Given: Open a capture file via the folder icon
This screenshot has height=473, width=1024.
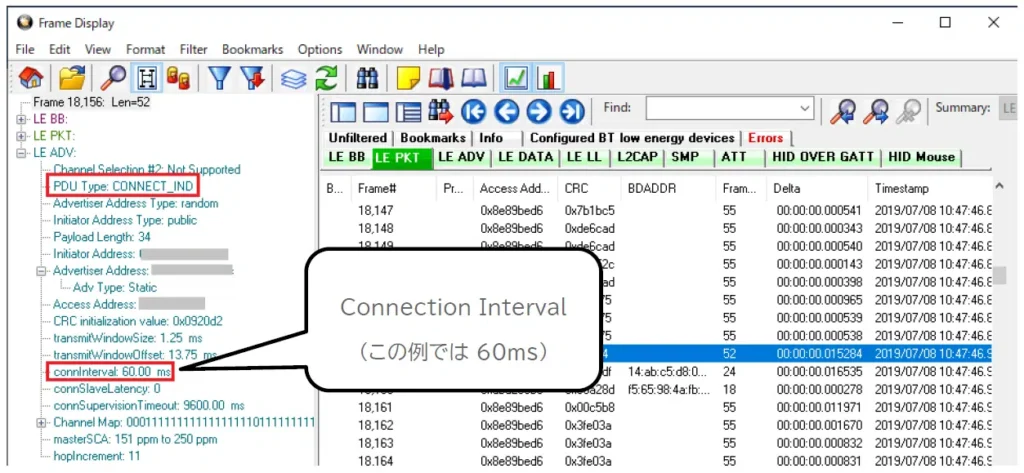Looking at the screenshot, I should 71,77.
